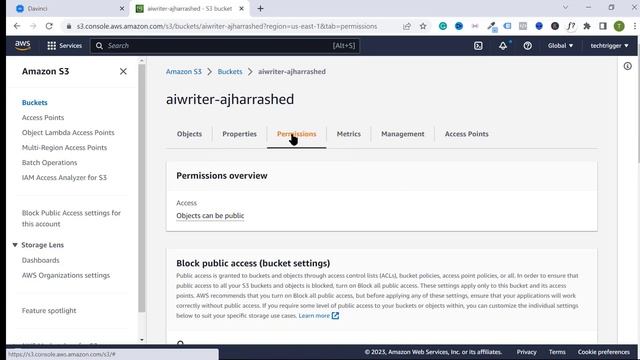
Task: Switch to the Metrics tab
Action: 349,134
